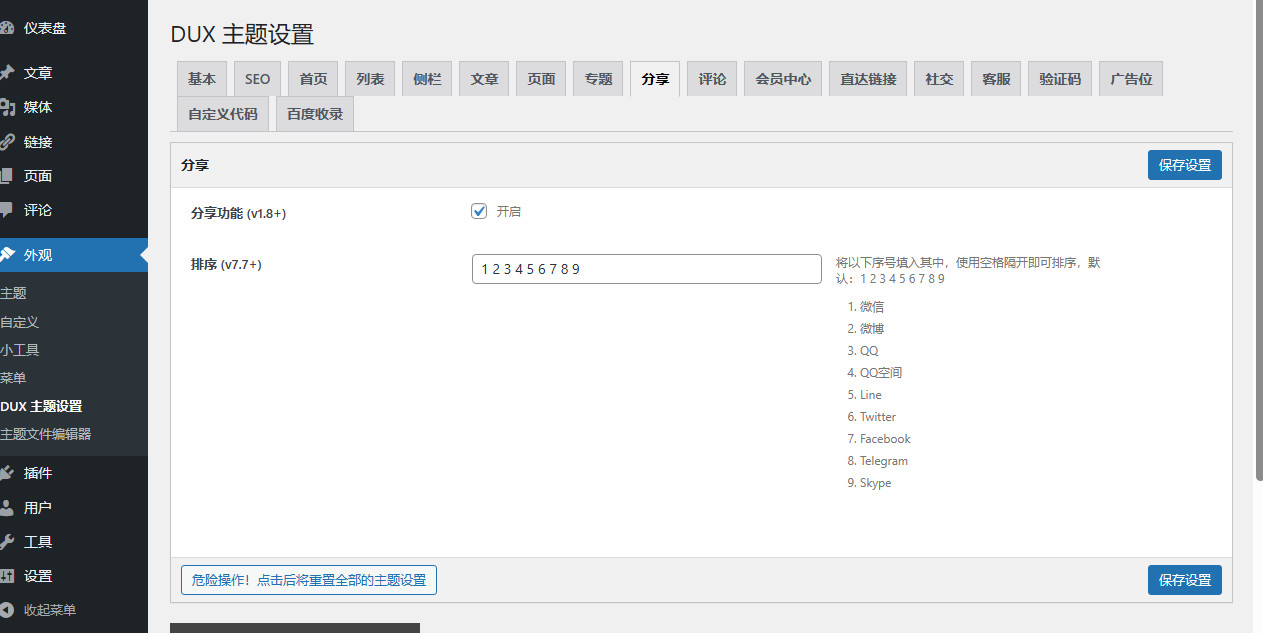Open the 首页 tab
Viewport: 1263px width, 633px height.
click(313, 79)
